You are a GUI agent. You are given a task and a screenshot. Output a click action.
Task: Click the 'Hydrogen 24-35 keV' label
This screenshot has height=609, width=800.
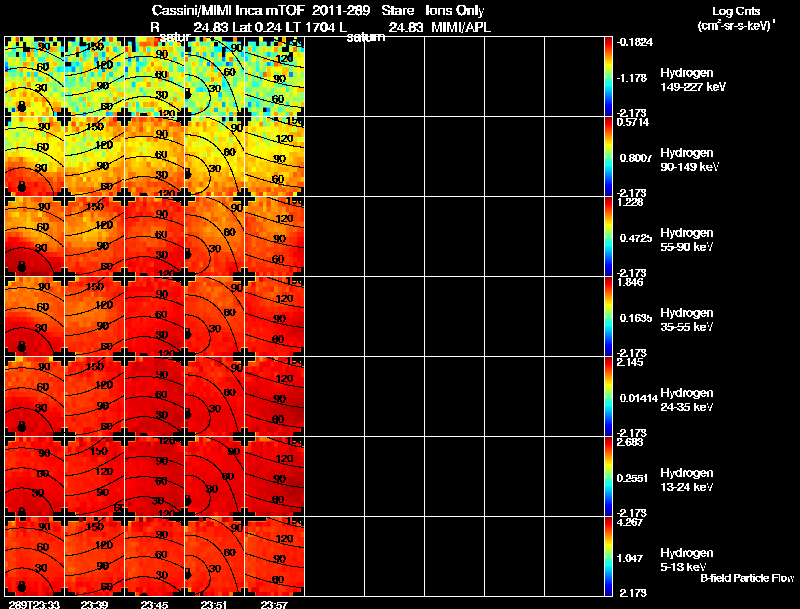click(x=687, y=400)
